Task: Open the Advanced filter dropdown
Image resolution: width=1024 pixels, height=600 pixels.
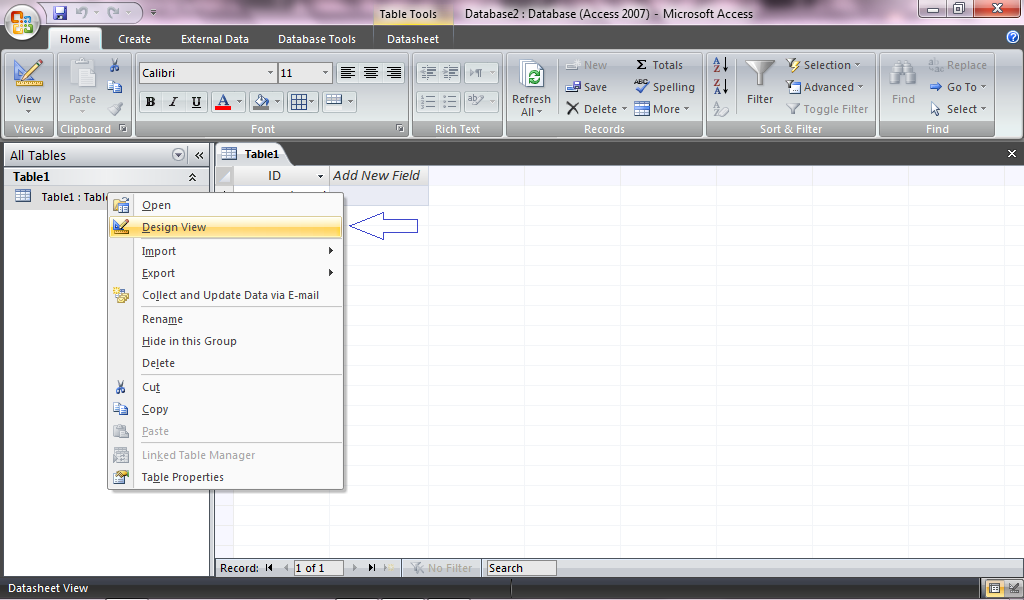Action: 825,87
